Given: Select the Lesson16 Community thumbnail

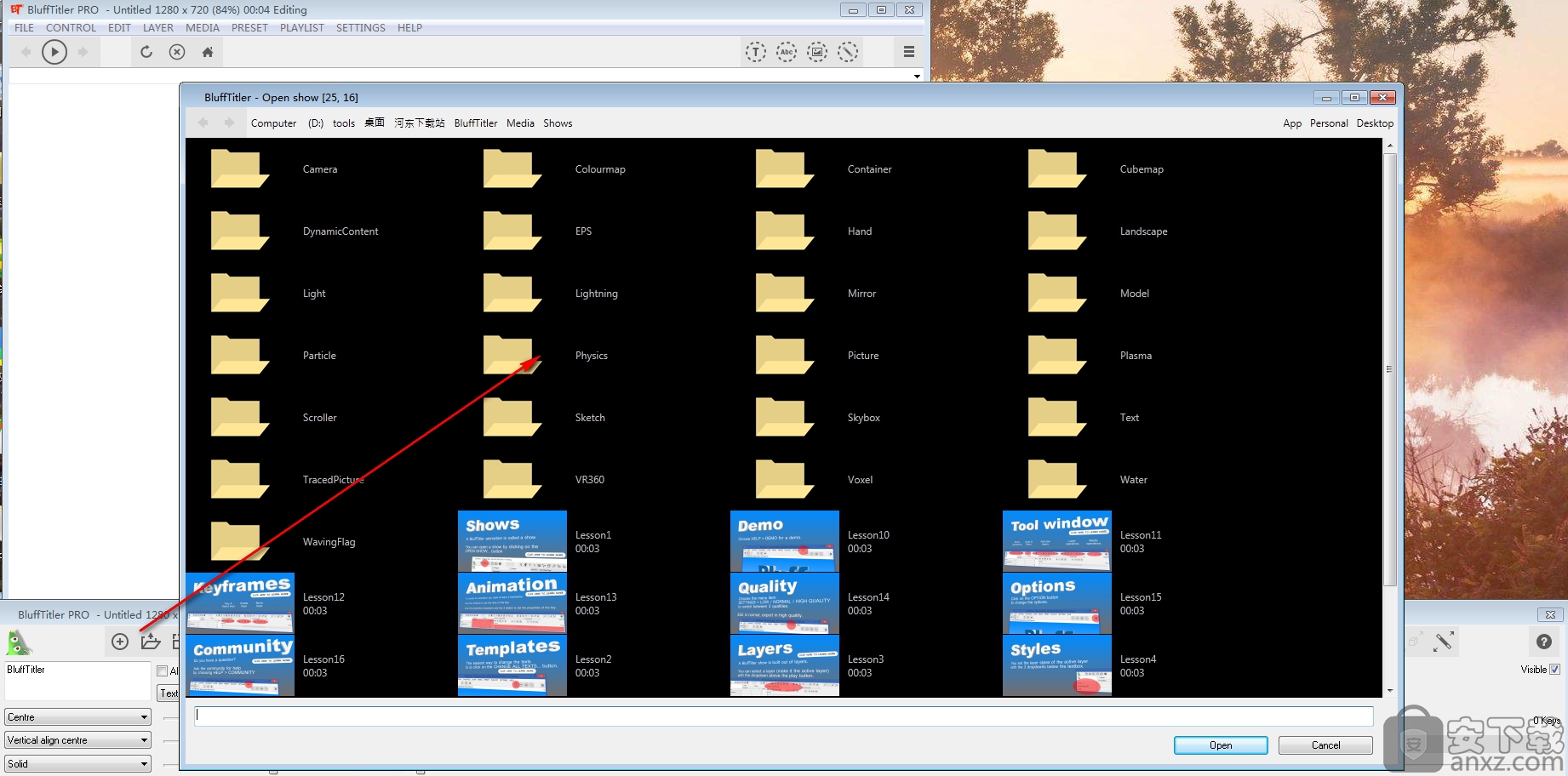Looking at the screenshot, I should point(240,665).
